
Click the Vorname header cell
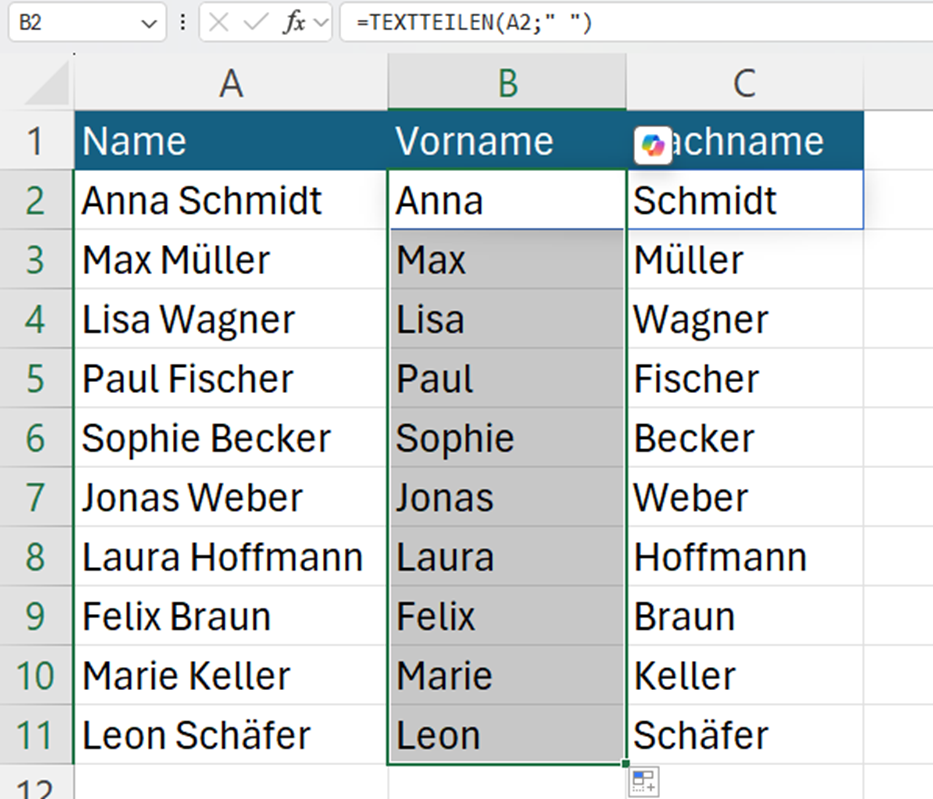point(507,140)
